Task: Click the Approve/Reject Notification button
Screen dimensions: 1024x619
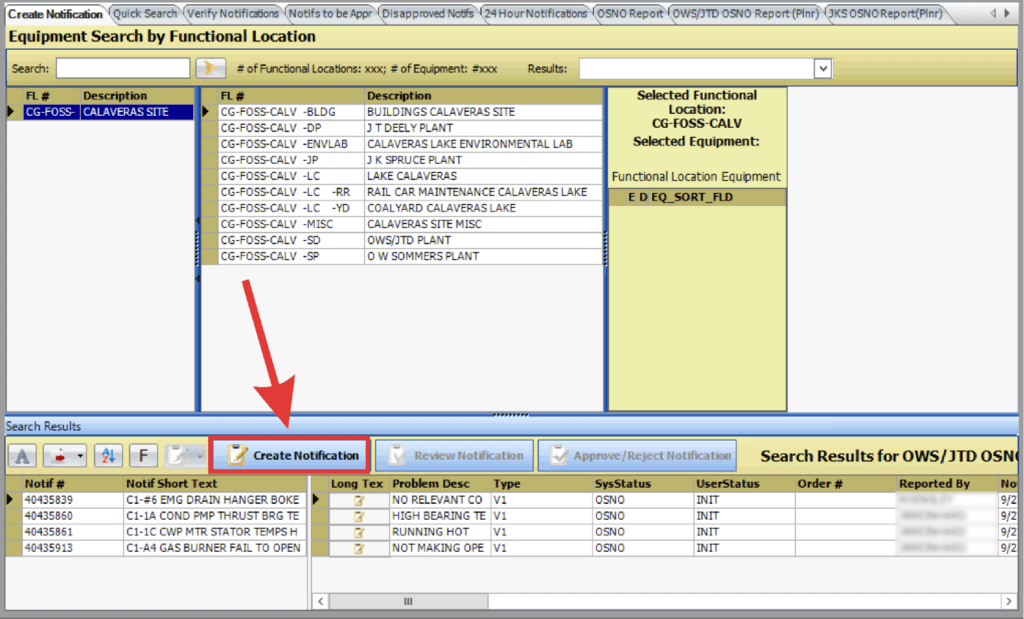Action: click(637, 456)
